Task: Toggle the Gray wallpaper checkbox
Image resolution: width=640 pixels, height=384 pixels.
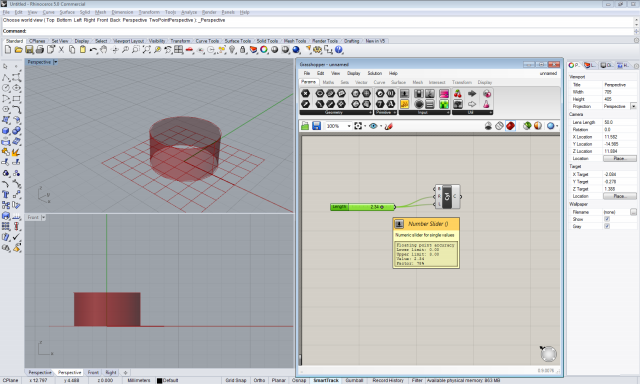Action: coord(607,226)
